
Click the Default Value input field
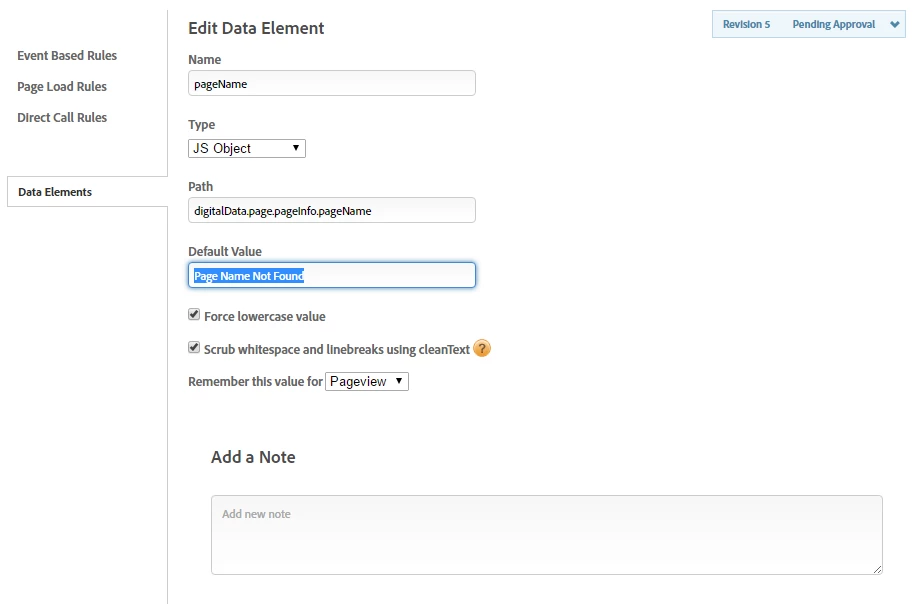click(x=332, y=275)
